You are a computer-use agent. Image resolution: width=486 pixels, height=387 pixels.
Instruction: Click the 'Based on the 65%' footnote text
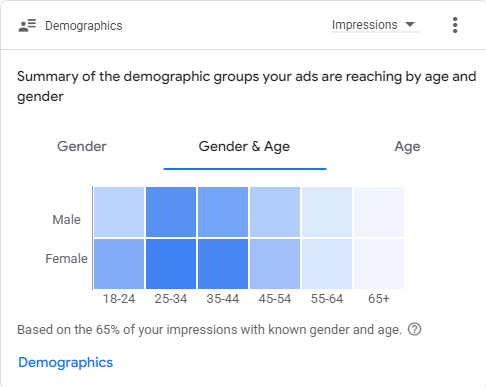click(x=209, y=330)
